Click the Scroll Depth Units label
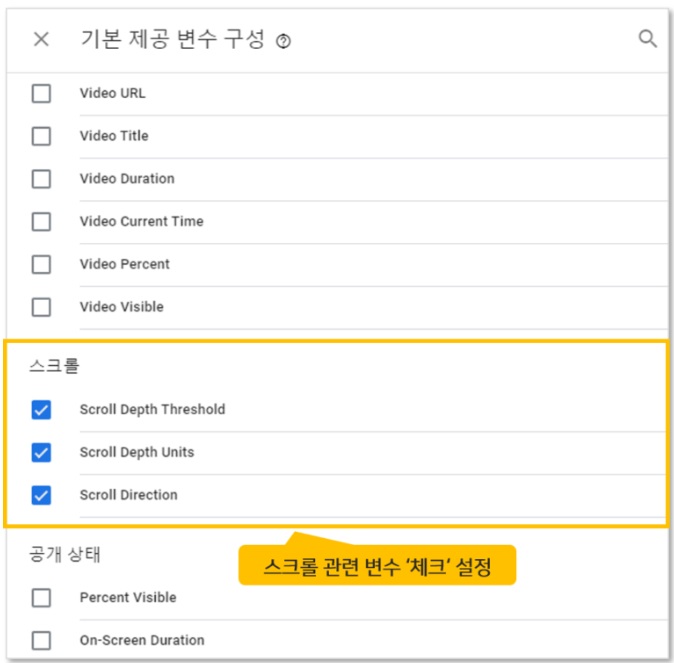 click(x=137, y=452)
